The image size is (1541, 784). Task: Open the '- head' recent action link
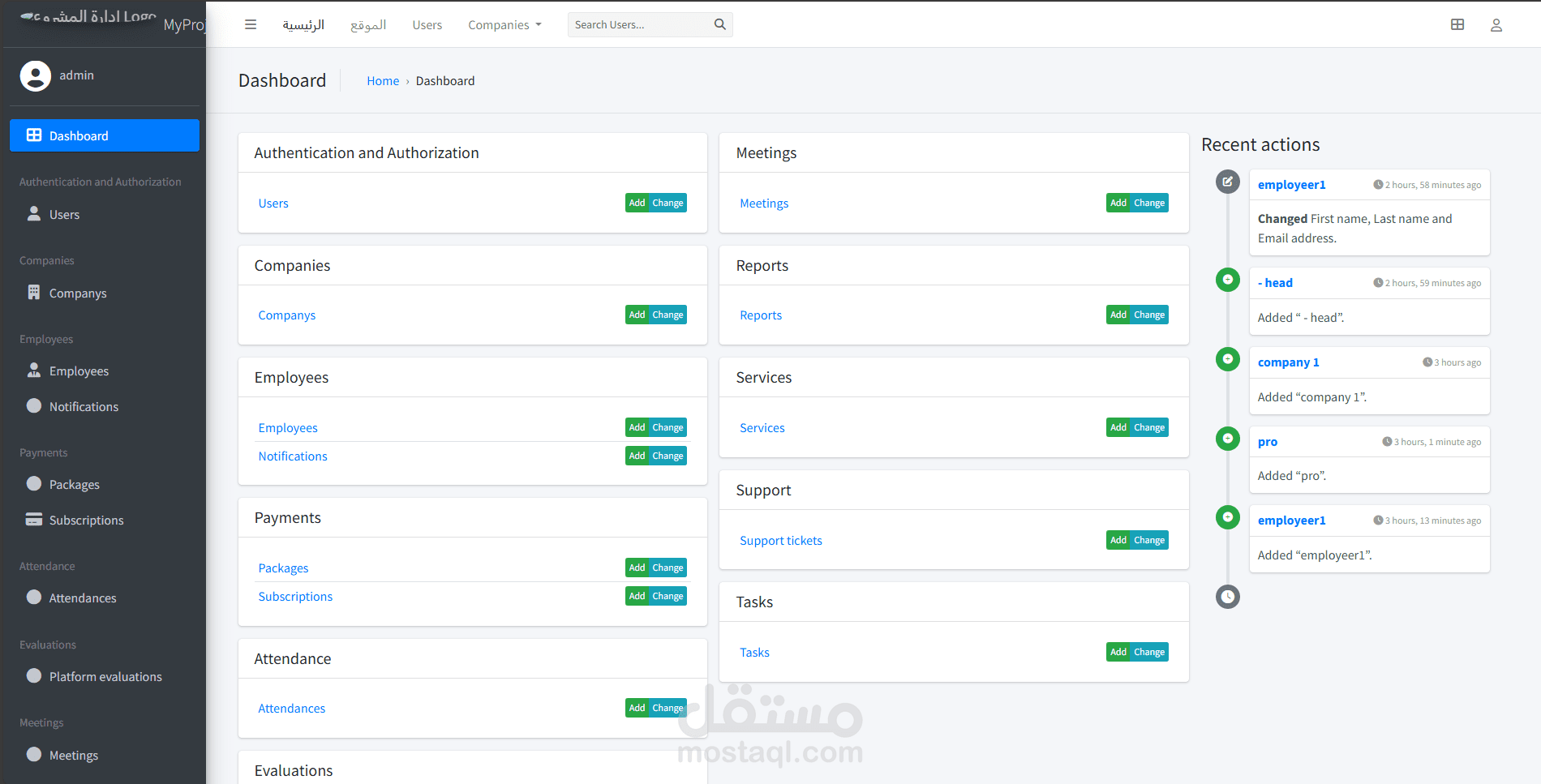1275,283
